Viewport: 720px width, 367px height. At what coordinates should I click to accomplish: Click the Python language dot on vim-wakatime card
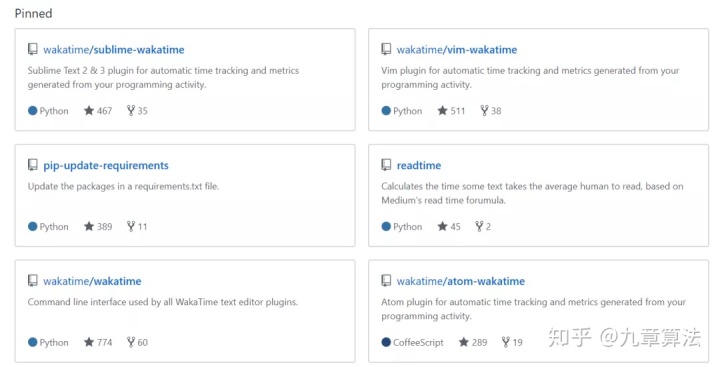pyautogui.click(x=386, y=111)
